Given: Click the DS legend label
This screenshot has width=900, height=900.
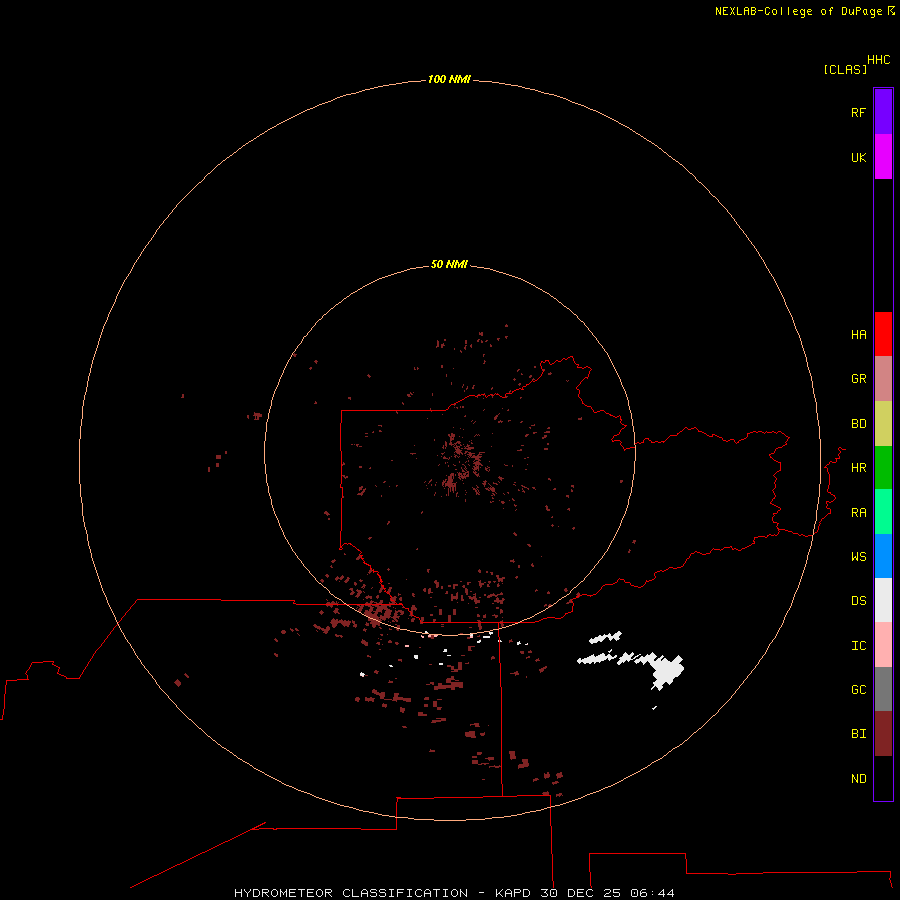Looking at the screenshot, I should point(858,600).
